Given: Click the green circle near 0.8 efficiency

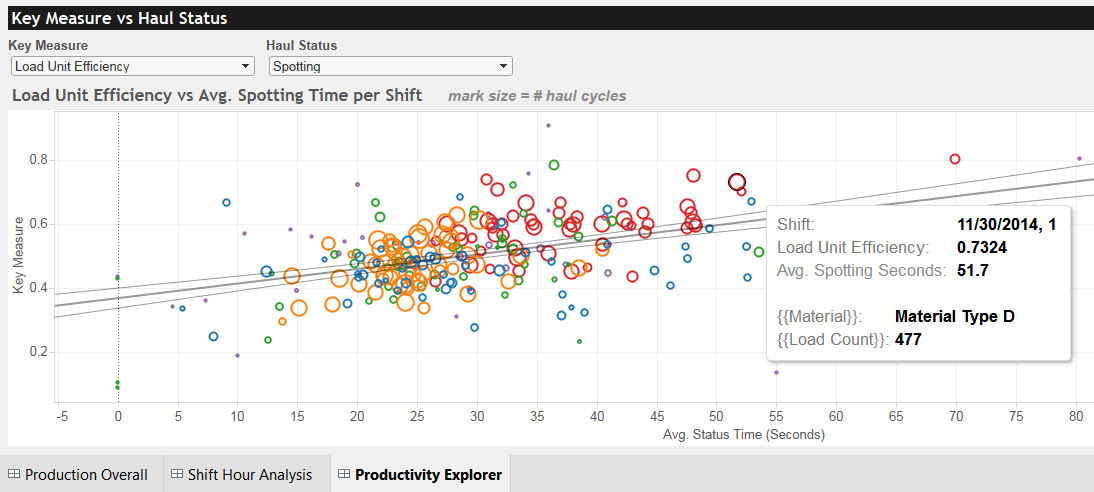Looking at the screenshot, I should point(553,165).
